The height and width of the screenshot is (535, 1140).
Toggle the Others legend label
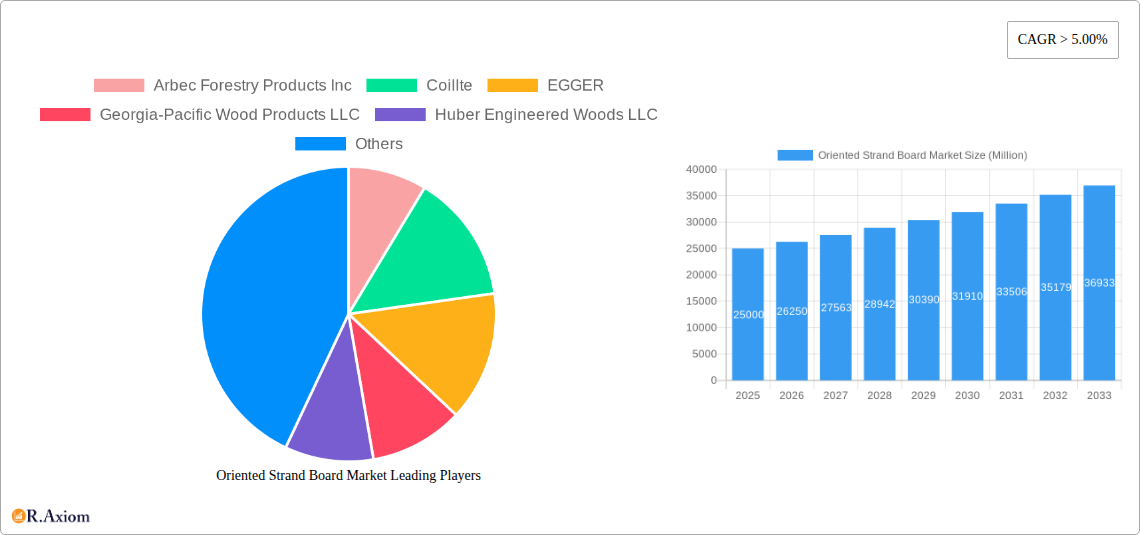point(379,144)
